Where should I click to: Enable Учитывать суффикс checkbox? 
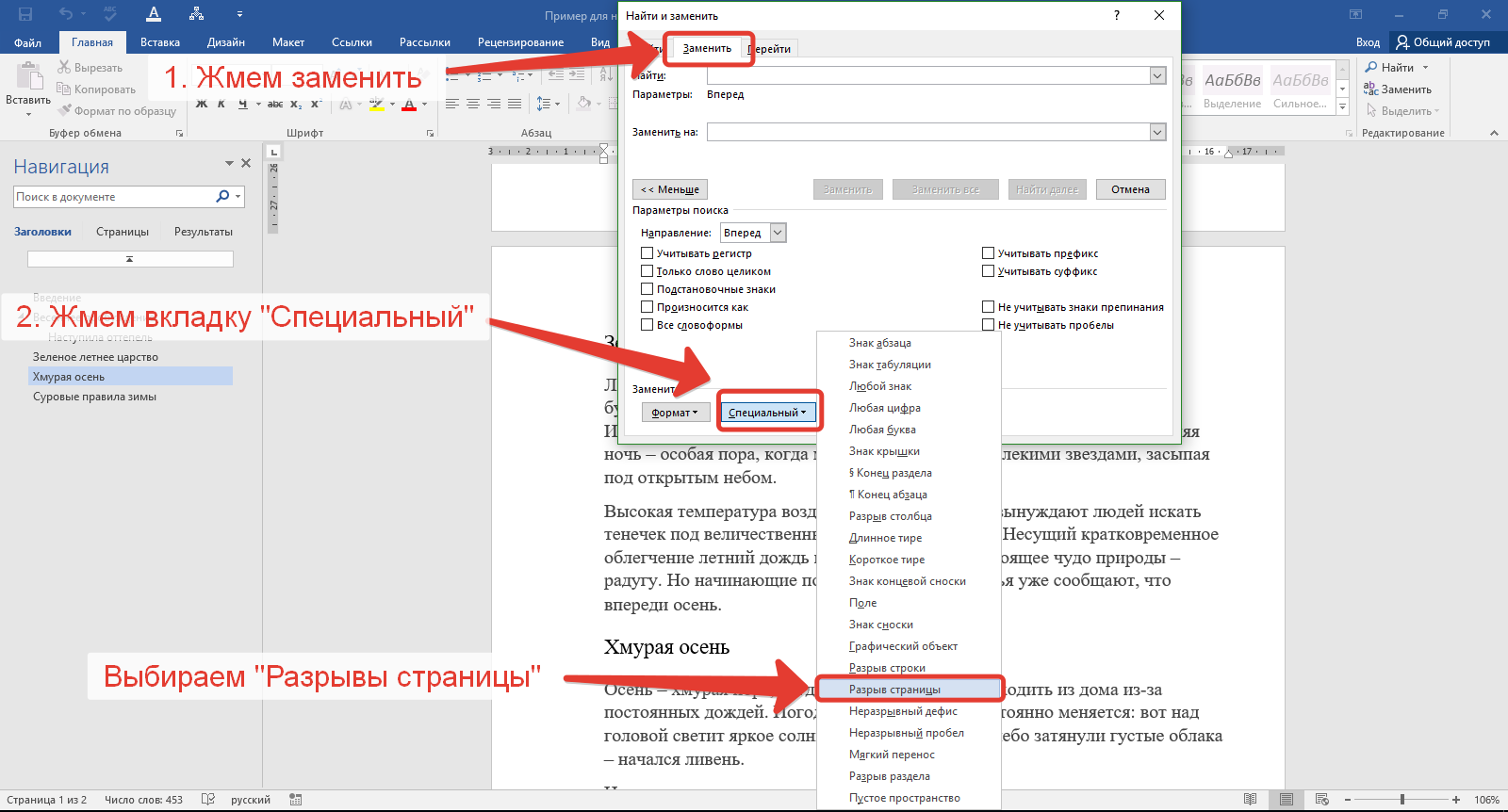coord(988,270)
